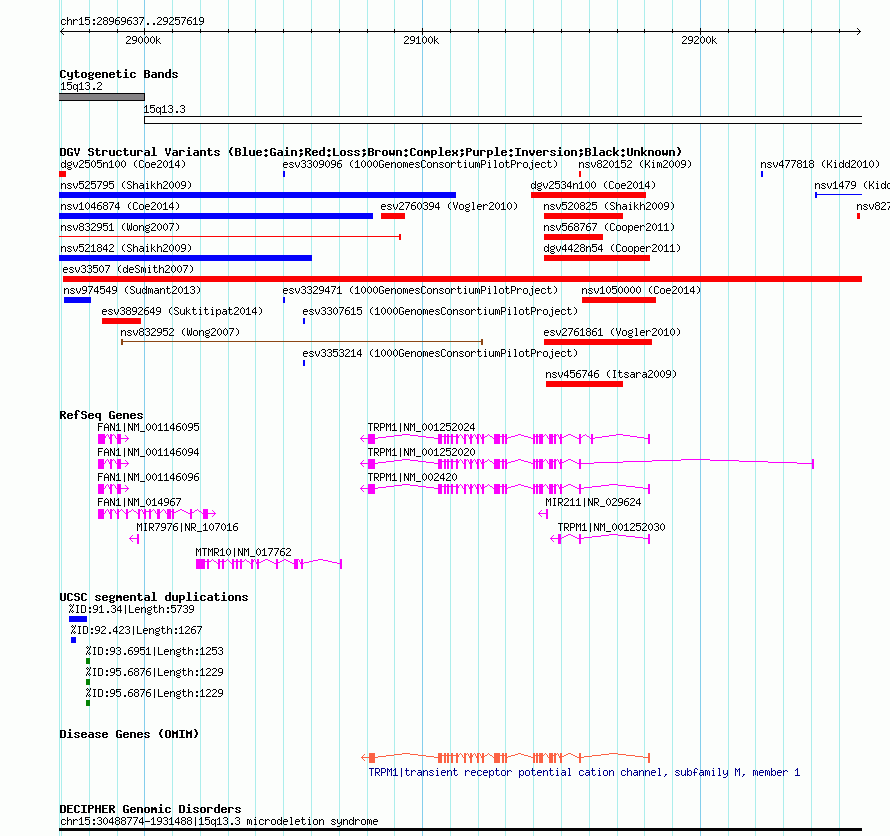Click the nsv820152 (Kim2009) label
The width and height of the screenshot is (890, 836).
(x=635, y=164)
